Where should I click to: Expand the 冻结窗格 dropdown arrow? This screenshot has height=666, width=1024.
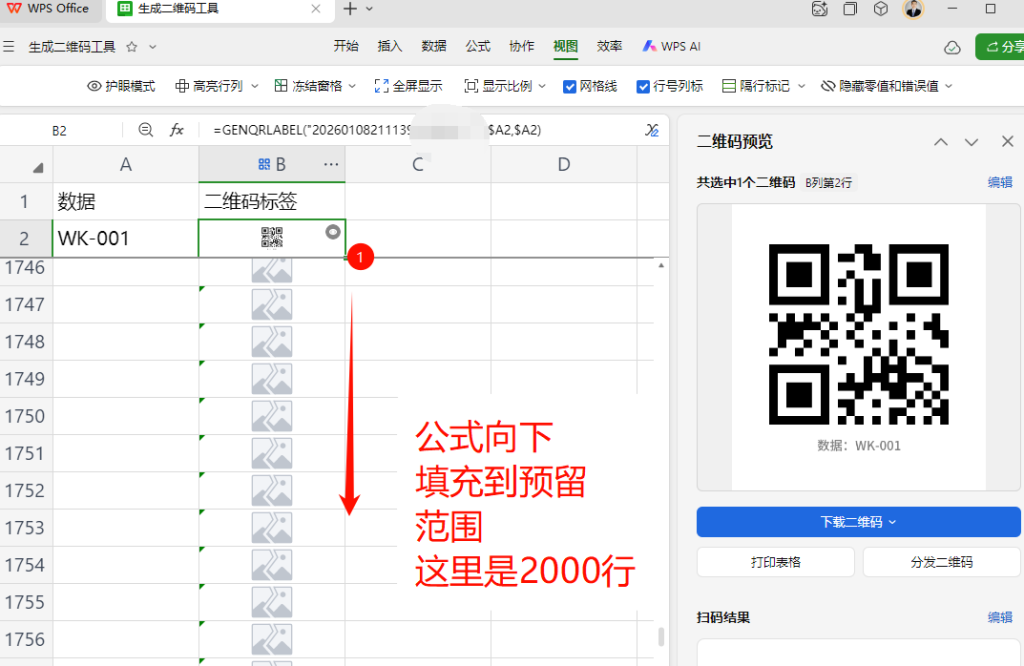[x=353, y=86]
